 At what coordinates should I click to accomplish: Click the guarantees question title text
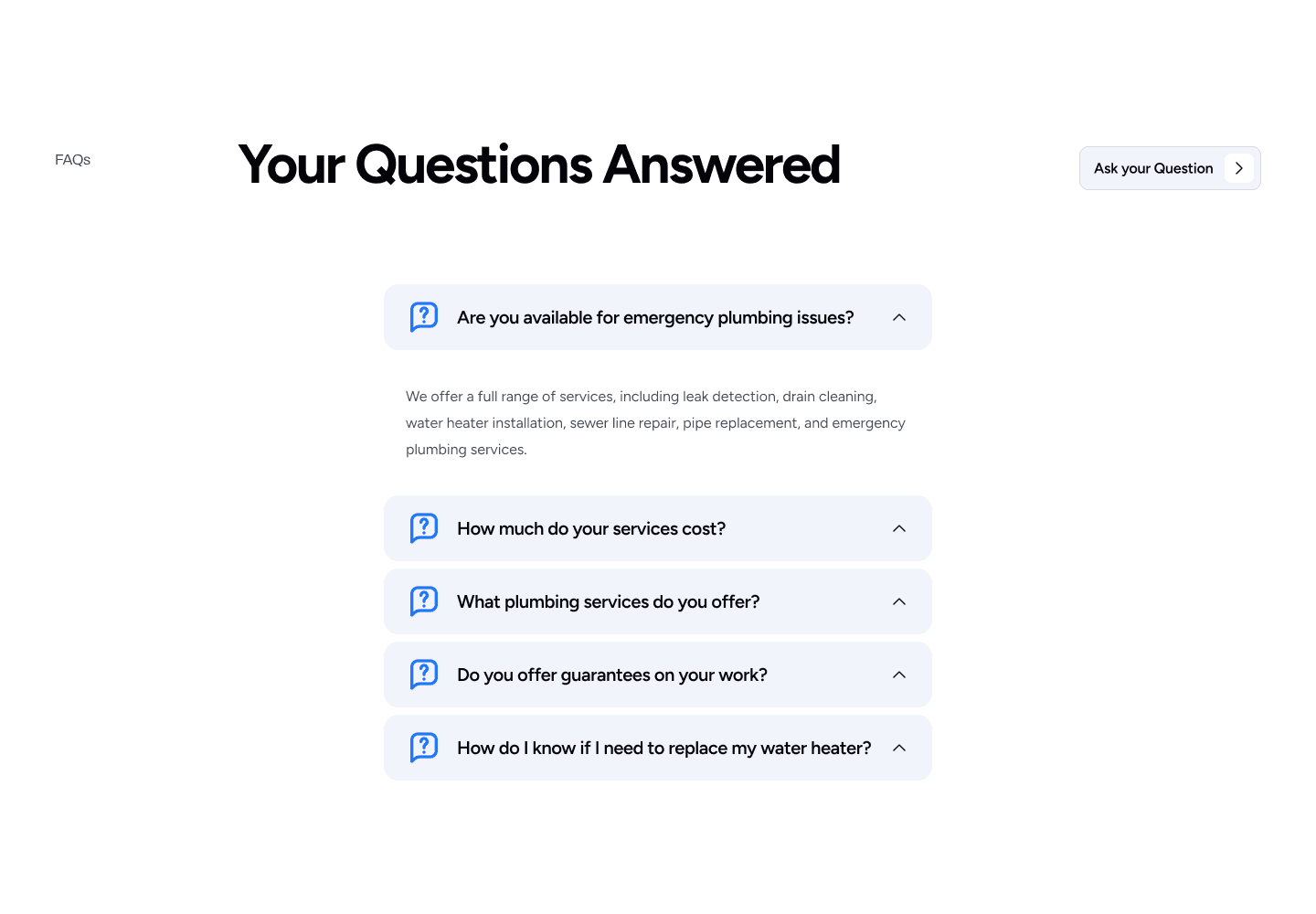click(x=611, y=675)
